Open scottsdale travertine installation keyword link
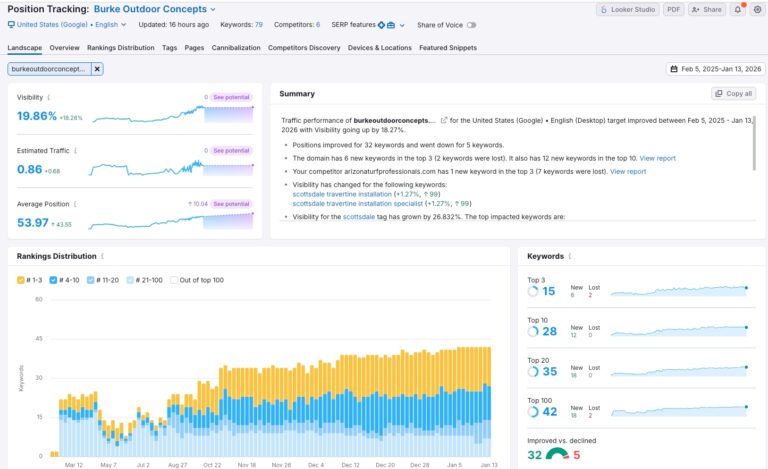This screenshot has width=768, height=469. [x=342, y=194]
